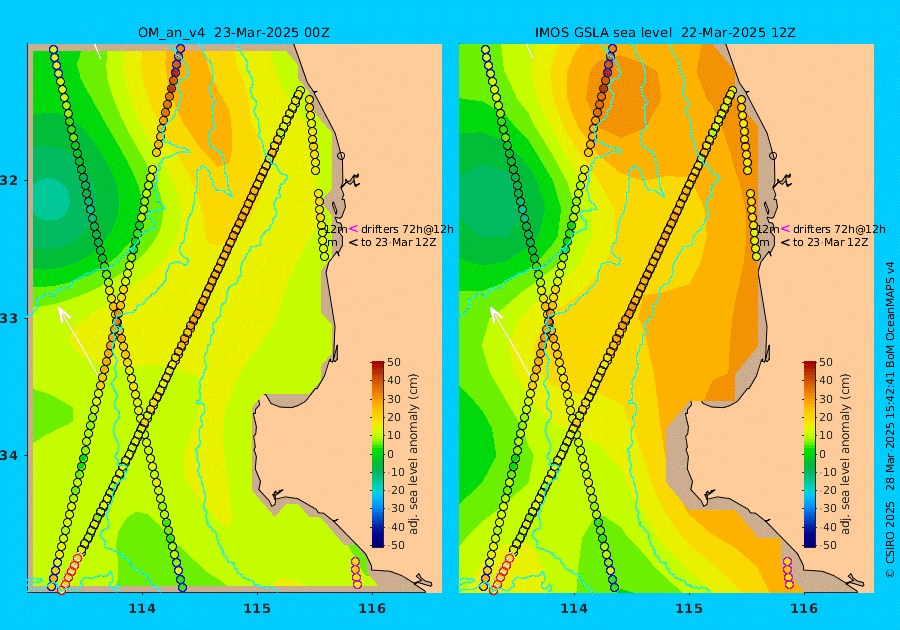Click the 'adj. sea level anomaly (cm)' label in the IMOS GSLA map

[845, 454]
